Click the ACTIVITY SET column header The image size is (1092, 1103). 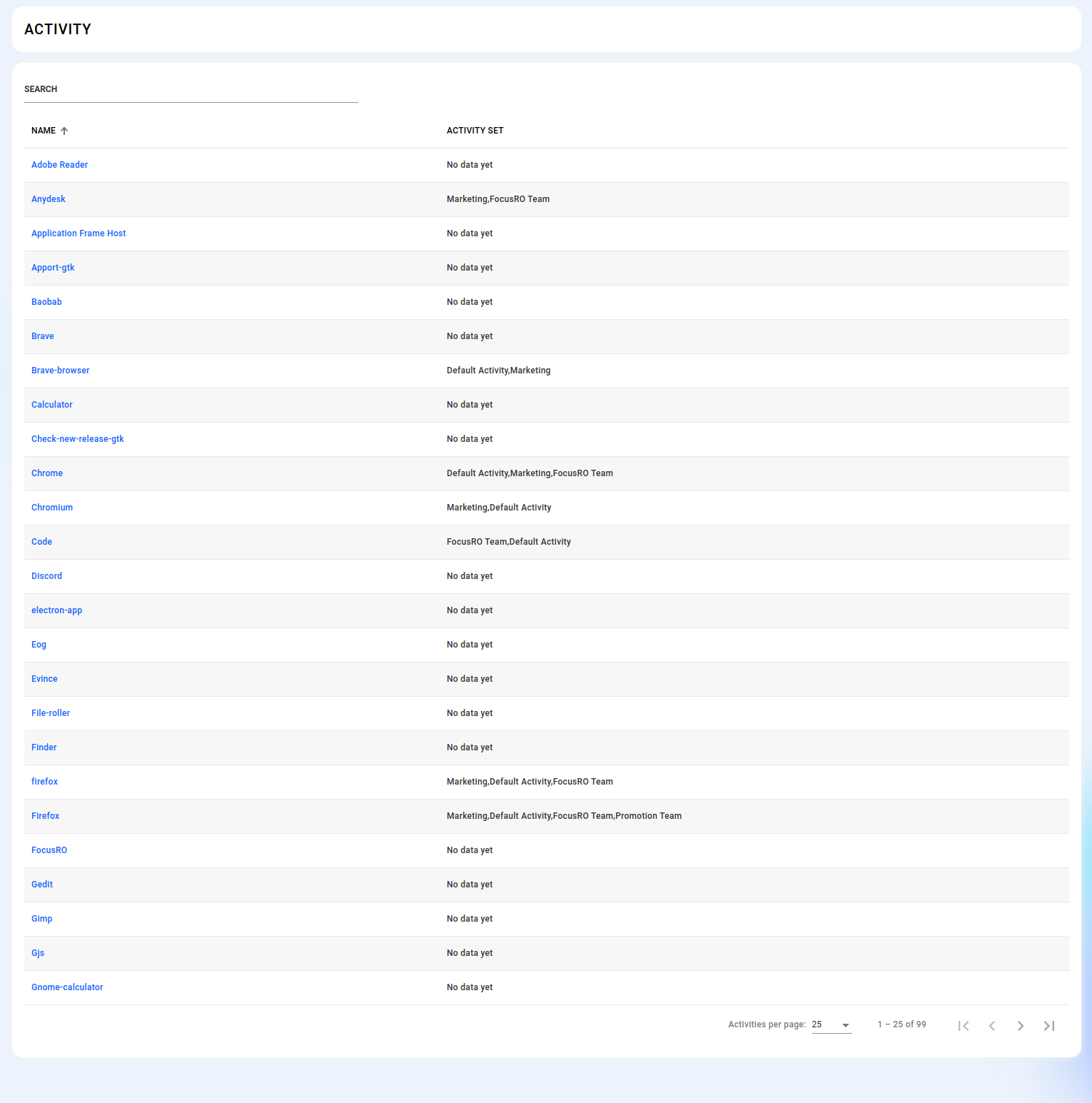pyautogui.click(x=475, y=131)
